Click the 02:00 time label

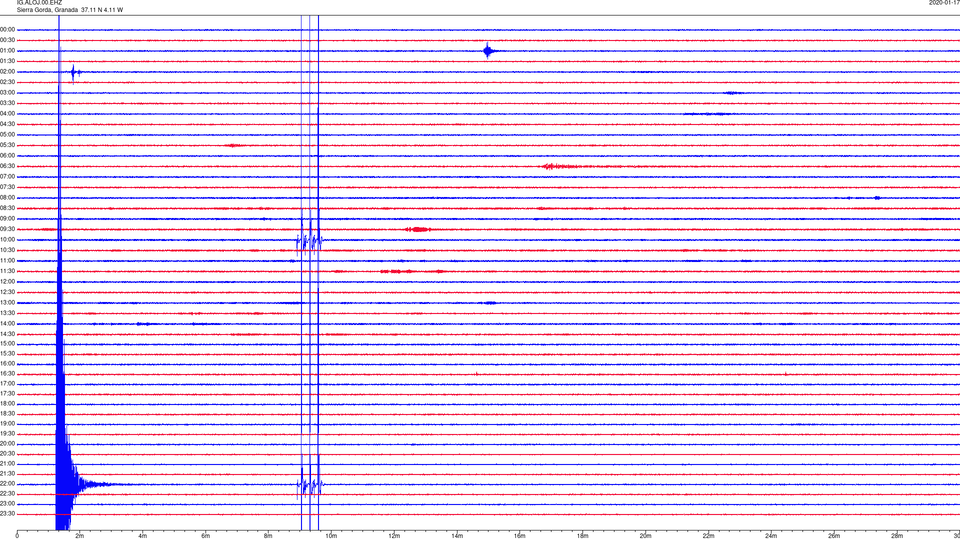click(x=7, y=72)
